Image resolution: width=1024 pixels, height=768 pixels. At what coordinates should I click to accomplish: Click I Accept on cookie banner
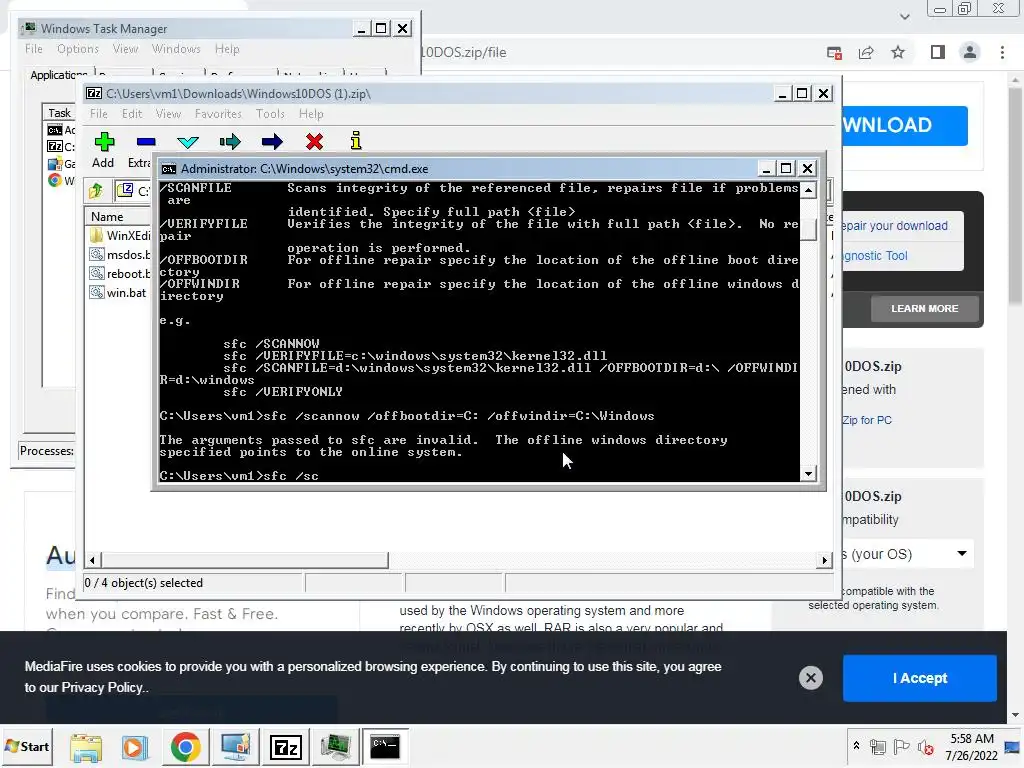[920, 678]
